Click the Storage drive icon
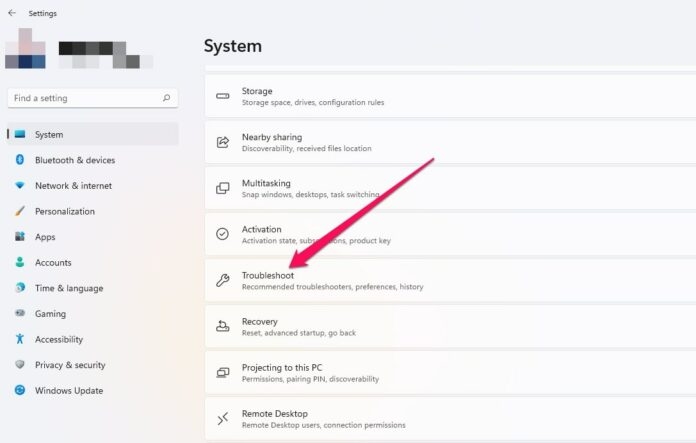696x443 pixels. click(x=223, y=96)
